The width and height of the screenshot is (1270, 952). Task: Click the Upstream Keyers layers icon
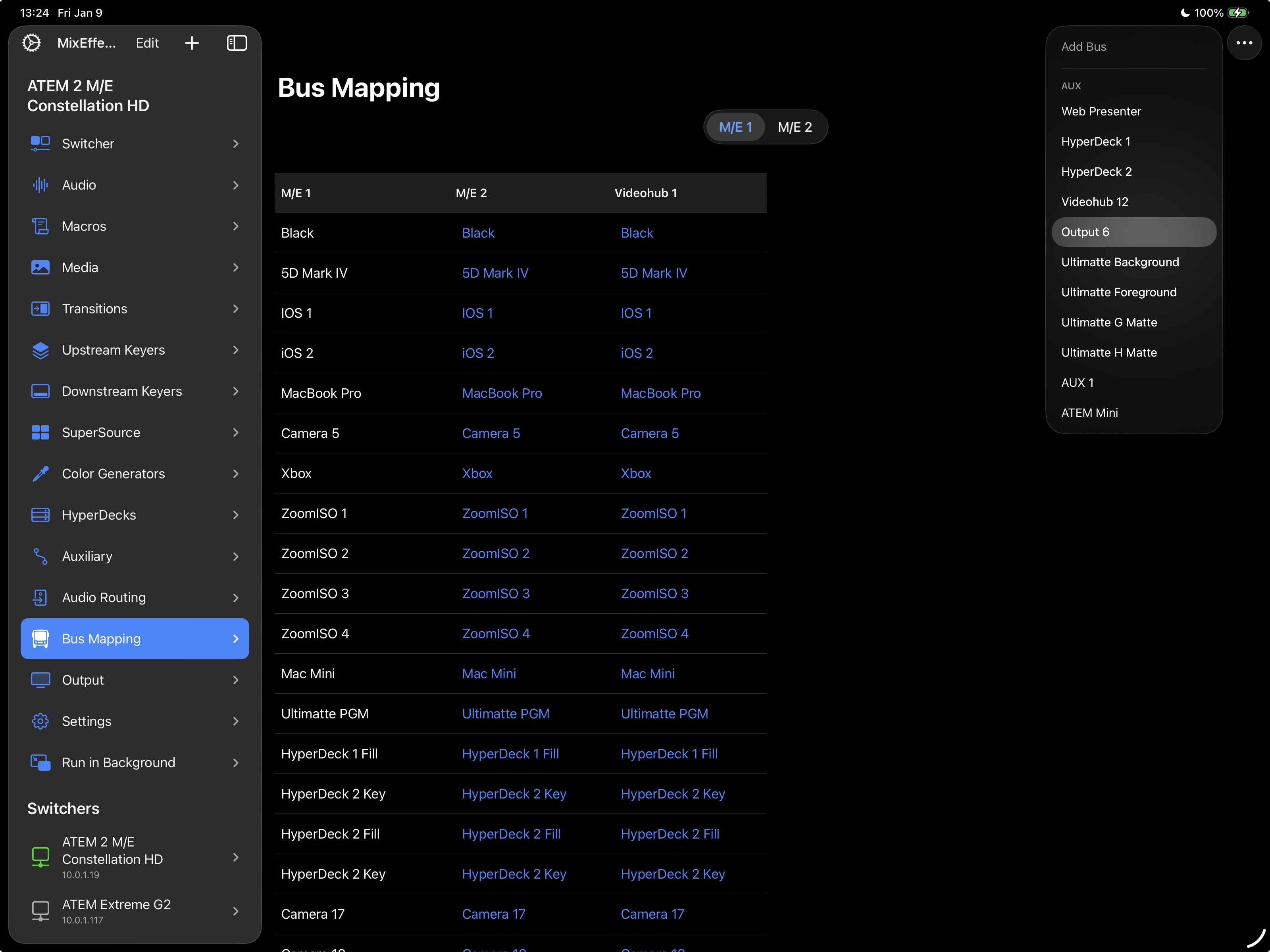point(40,350)
